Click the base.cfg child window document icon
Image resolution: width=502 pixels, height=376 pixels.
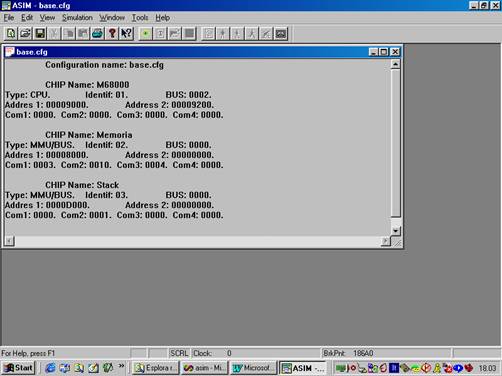coord(10,52)
